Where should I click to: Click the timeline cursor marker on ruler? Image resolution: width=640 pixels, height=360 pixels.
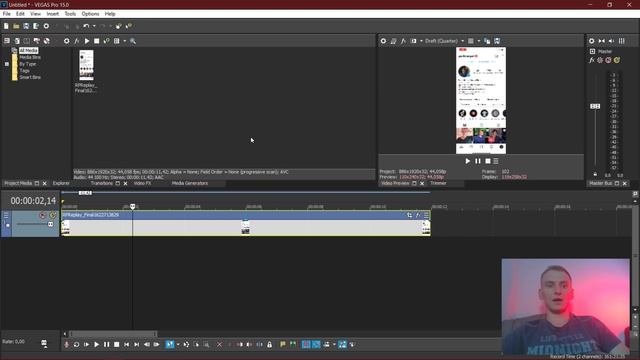point(132,207)
